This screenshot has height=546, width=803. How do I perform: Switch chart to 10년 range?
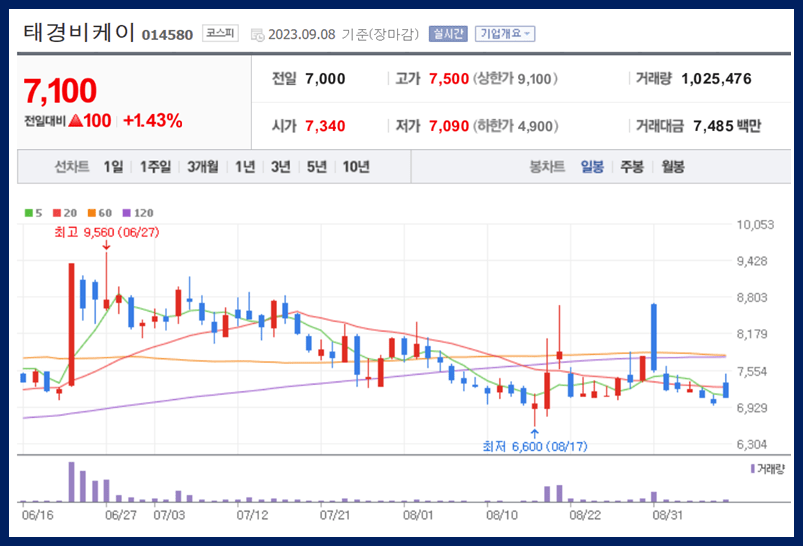[356, 166]
